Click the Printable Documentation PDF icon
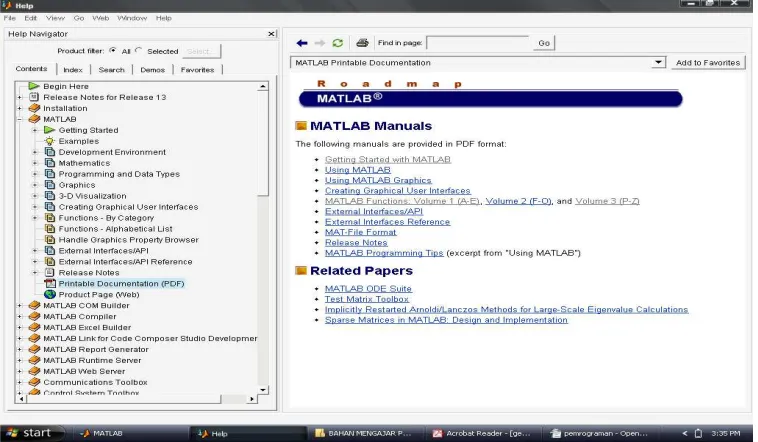 (x=50, y=283)
